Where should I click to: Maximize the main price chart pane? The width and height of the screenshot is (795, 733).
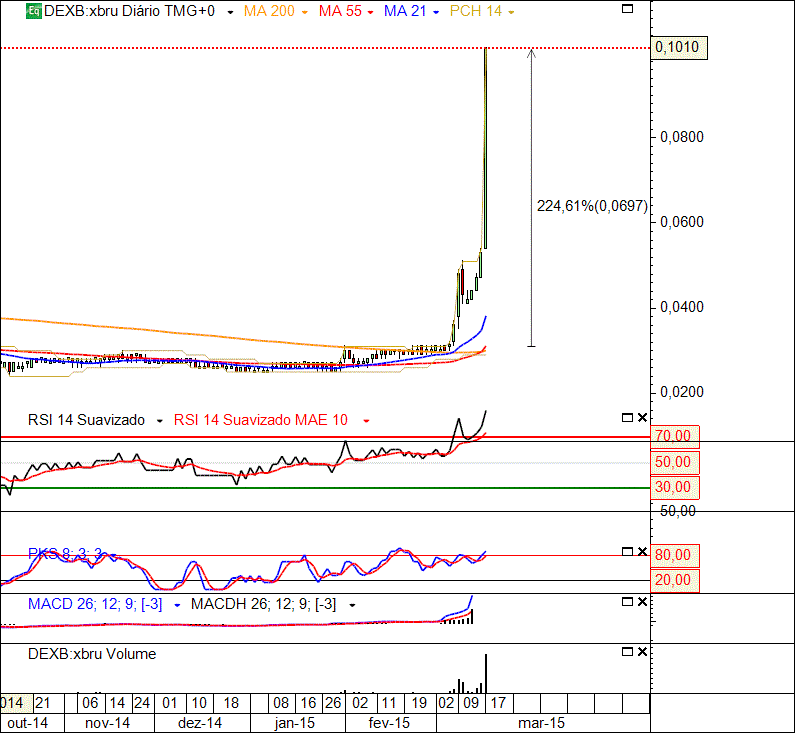coord(627,9)
